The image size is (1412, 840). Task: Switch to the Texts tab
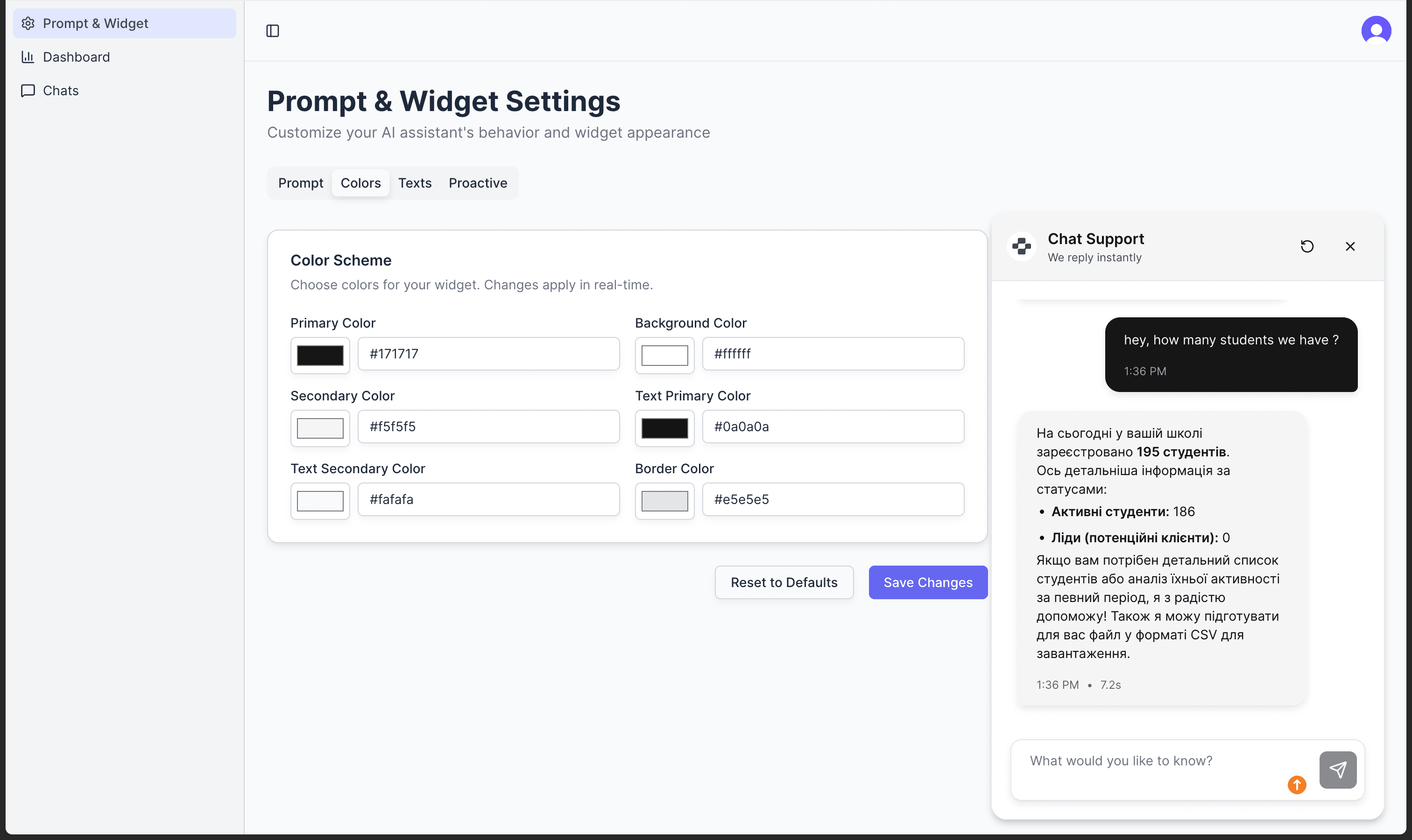415,183
